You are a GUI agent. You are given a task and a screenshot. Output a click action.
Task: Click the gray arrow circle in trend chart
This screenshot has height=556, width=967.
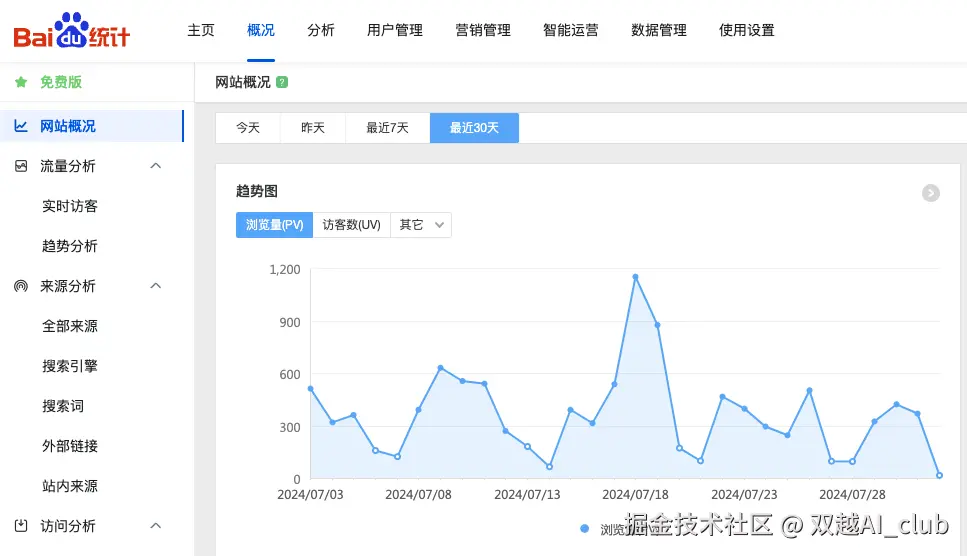[x=931, y=193]
